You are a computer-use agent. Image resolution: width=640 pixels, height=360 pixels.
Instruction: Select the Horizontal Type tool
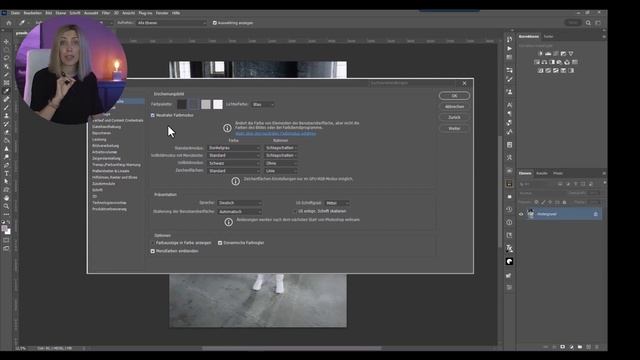pyautogui.click(x=6, y=173)
